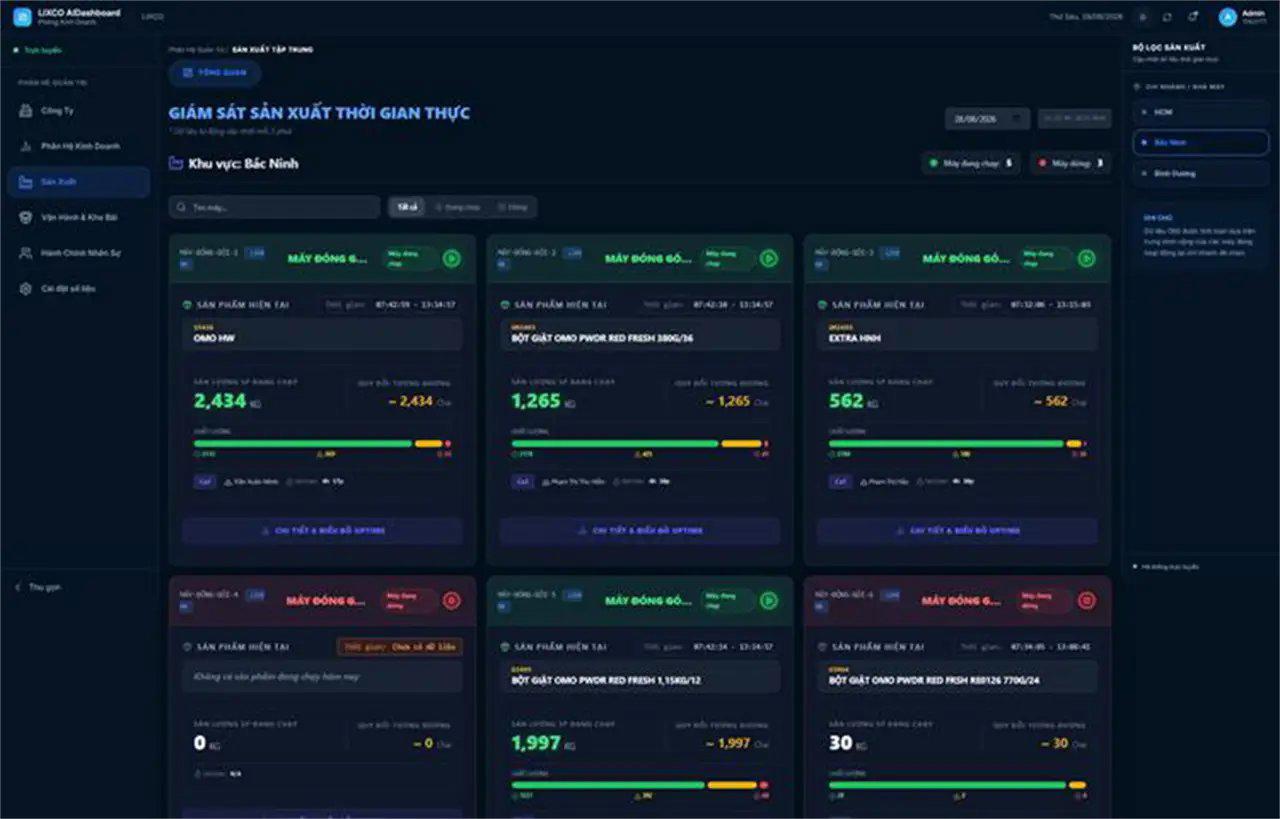1280x819 pixels.
Task: Click the play icon on MÁY-ĐÓNG-GÓI-3 card
Action: [x=1086, y=258]
